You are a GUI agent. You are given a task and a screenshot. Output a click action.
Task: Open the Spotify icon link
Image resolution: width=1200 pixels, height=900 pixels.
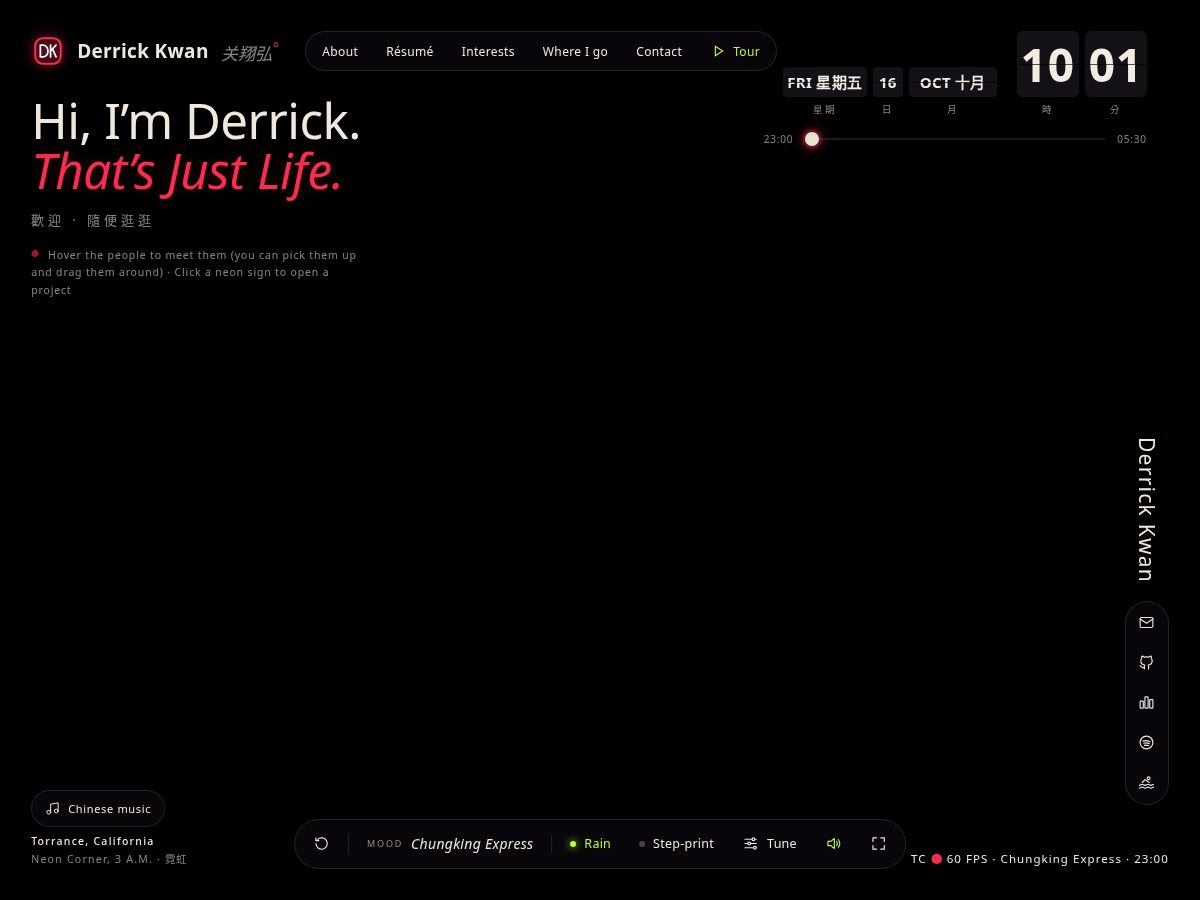(1146, 742)
